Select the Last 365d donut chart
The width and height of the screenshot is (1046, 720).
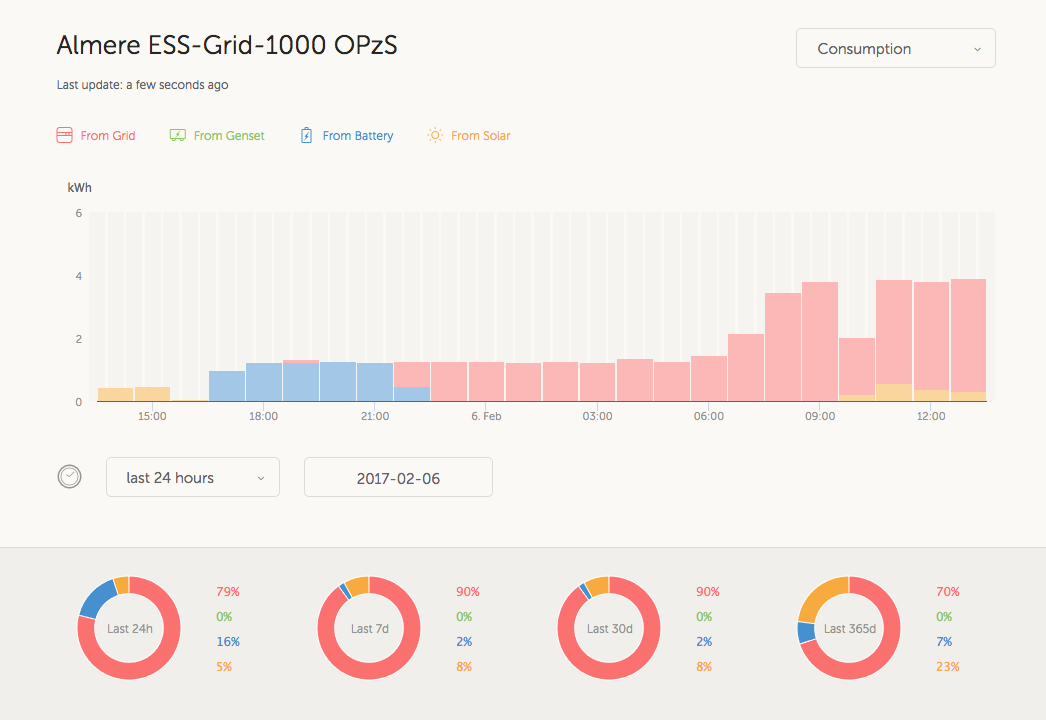(x=848, y=628)
